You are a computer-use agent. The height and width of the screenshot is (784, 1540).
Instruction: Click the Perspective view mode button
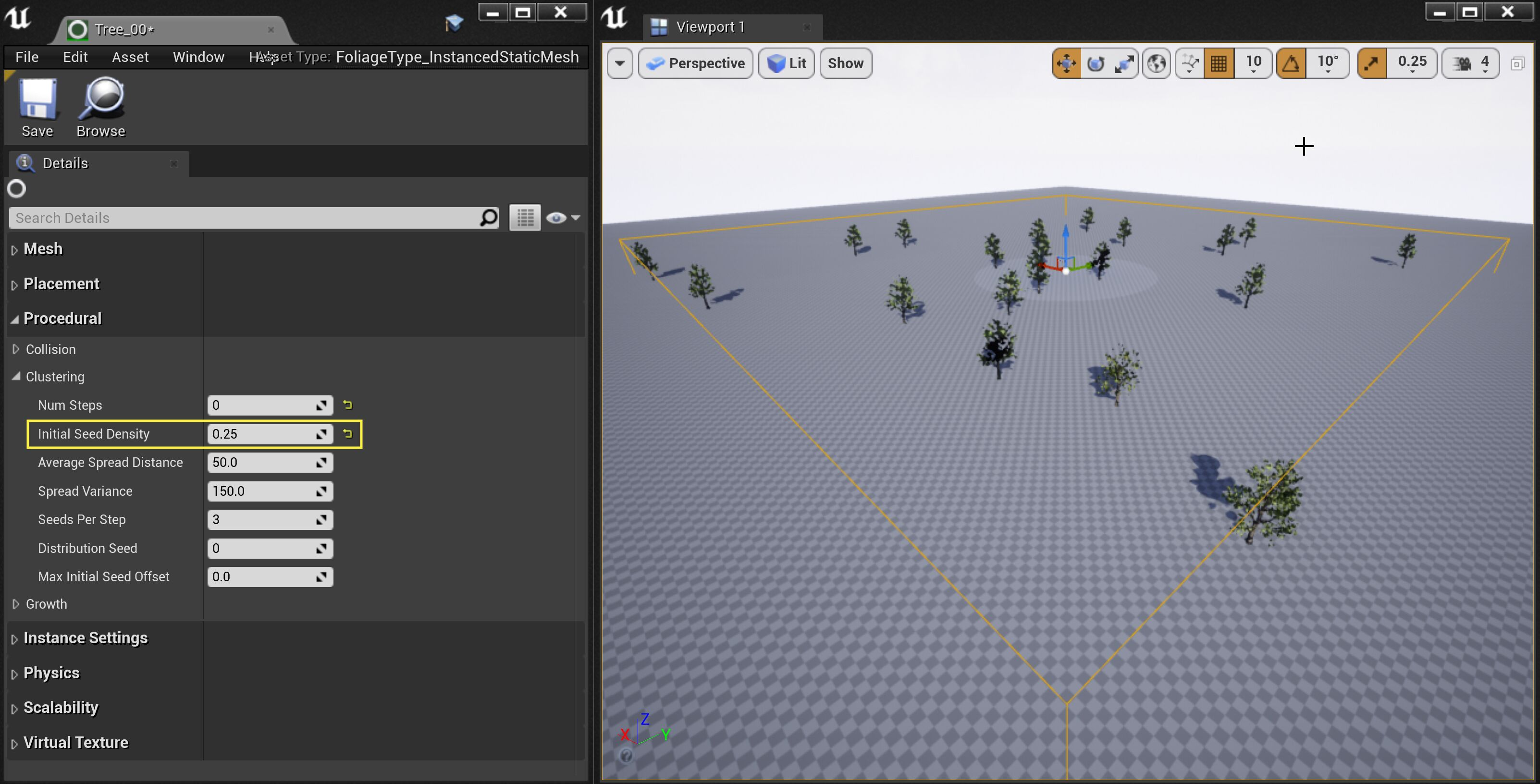pyautogui.click(x=696, y=63)
